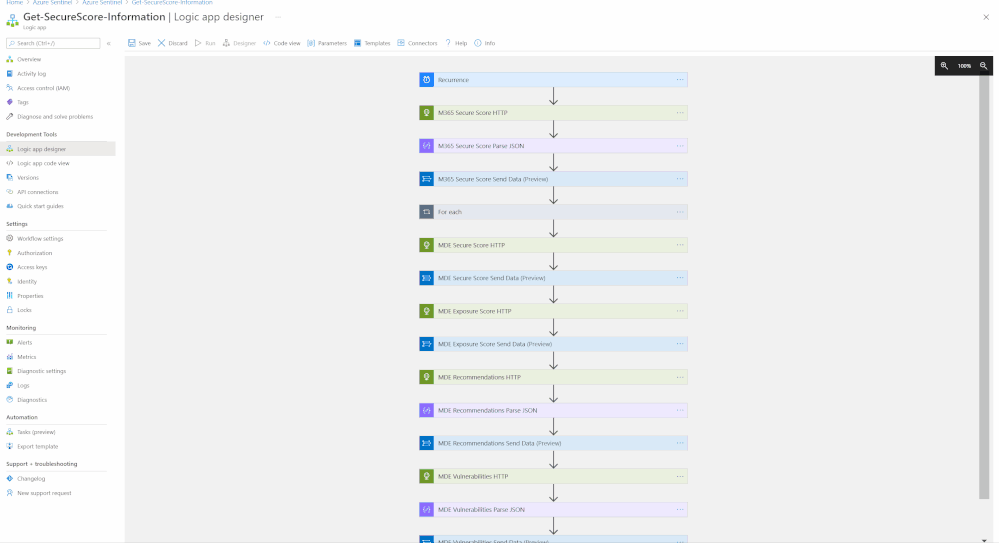Click the MDE Recommendations Send Data icon

coord(426,444)
